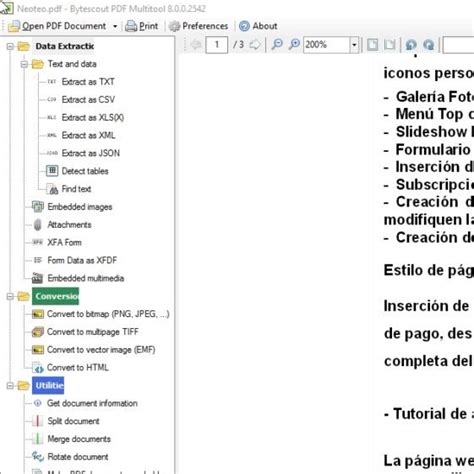Collapse the Text and data node

(24, 64)
